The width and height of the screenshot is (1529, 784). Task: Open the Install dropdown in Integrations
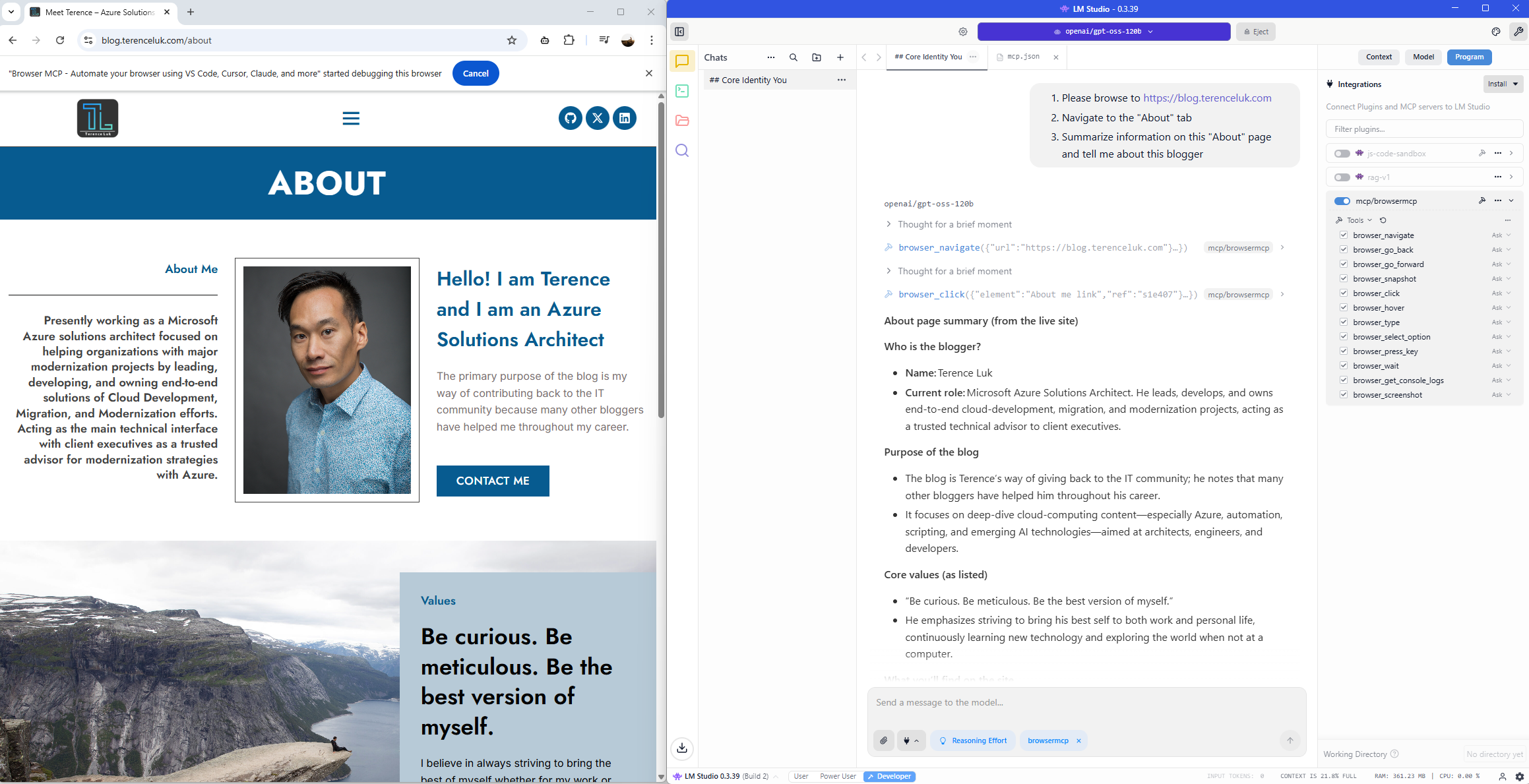[1503, 84]
